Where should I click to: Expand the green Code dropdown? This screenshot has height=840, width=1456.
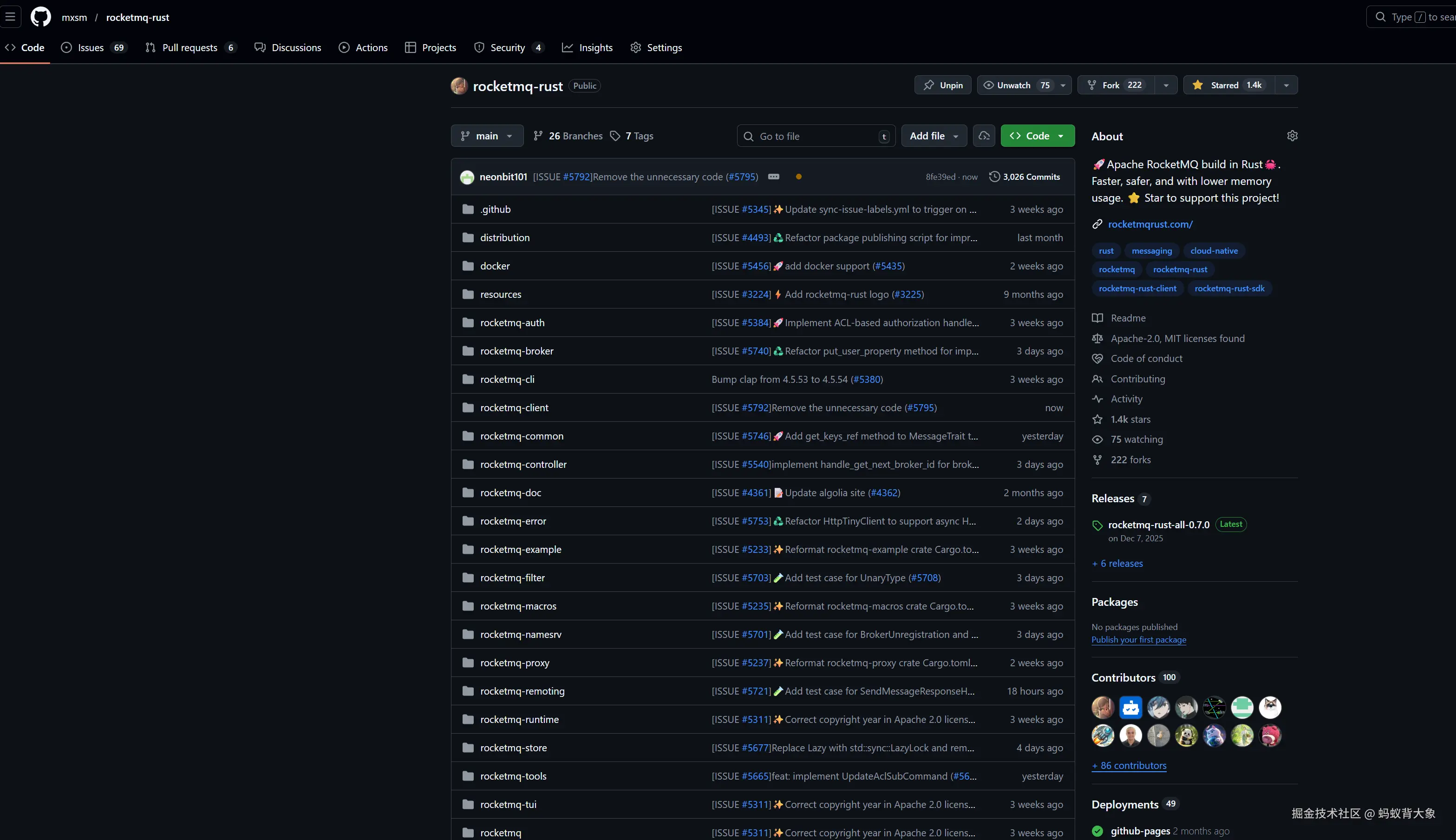pos(1038,136)
